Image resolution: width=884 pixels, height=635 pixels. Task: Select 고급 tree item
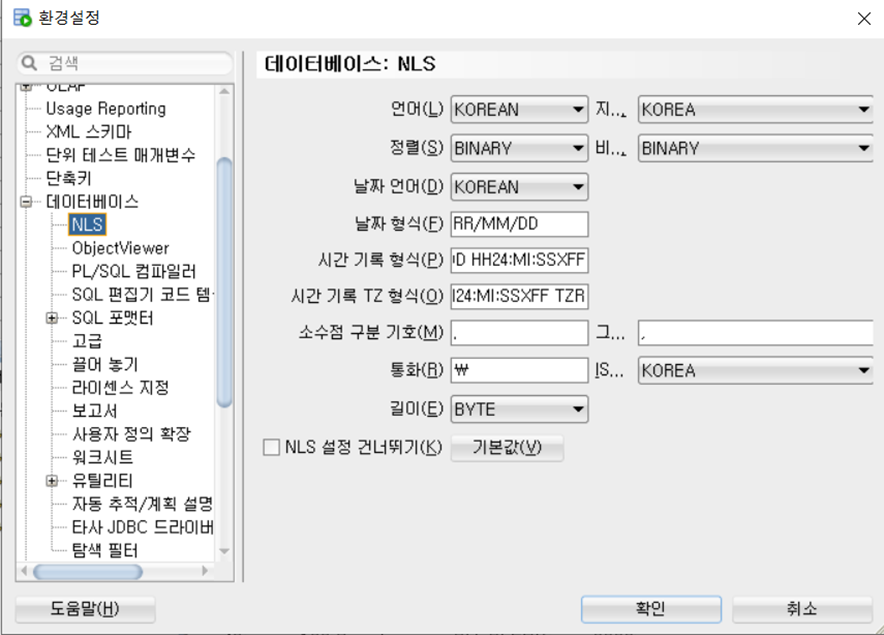87,341
